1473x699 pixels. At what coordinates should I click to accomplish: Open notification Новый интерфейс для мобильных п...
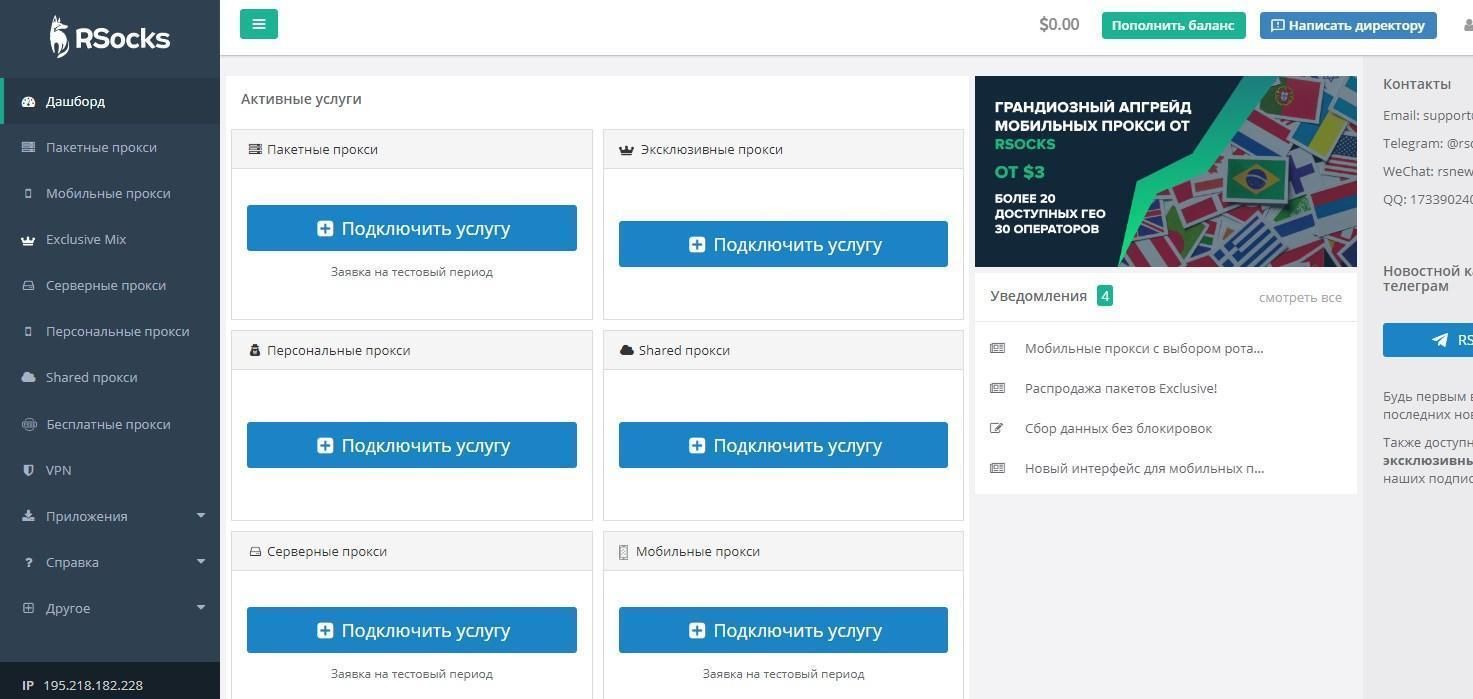point(1144,468)
